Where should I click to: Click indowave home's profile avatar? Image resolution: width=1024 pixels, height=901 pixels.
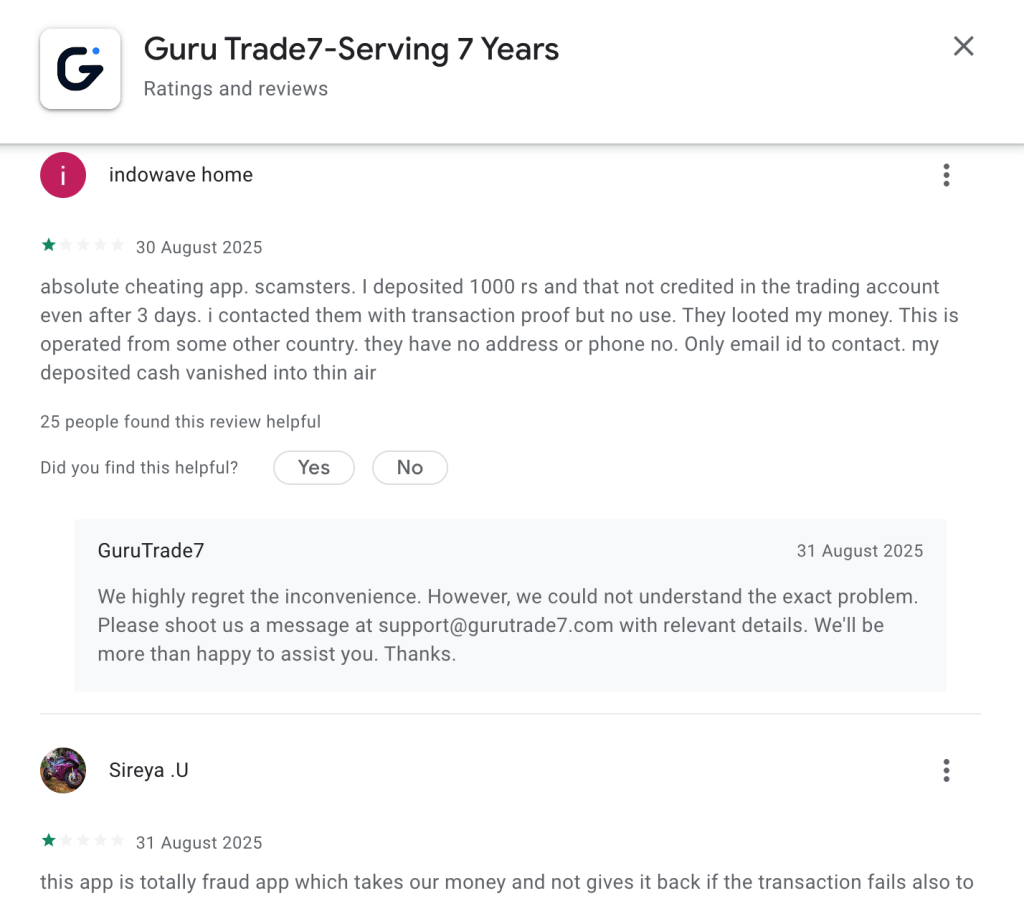pos(63,175)
